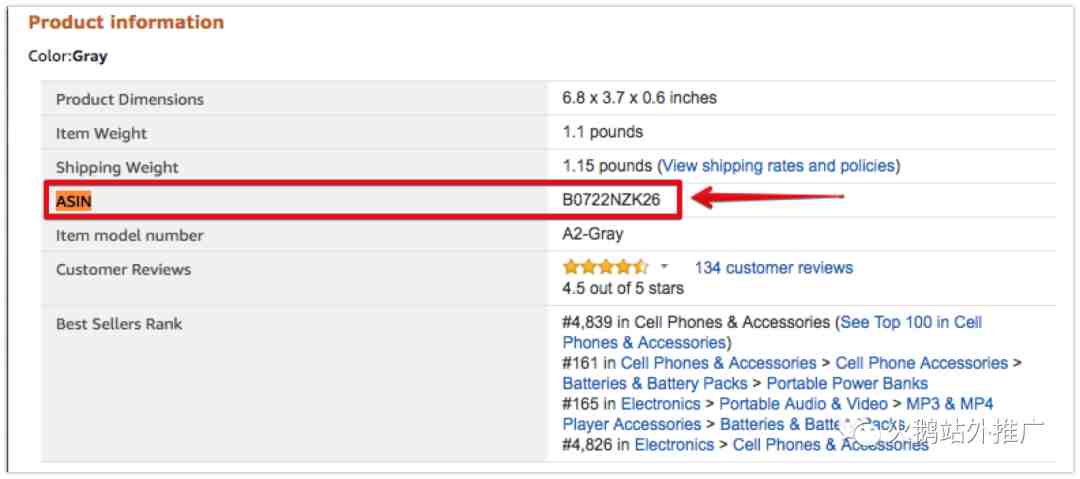
Task: Click the ASIN value B0722NZK26
Action: point(611,200)
